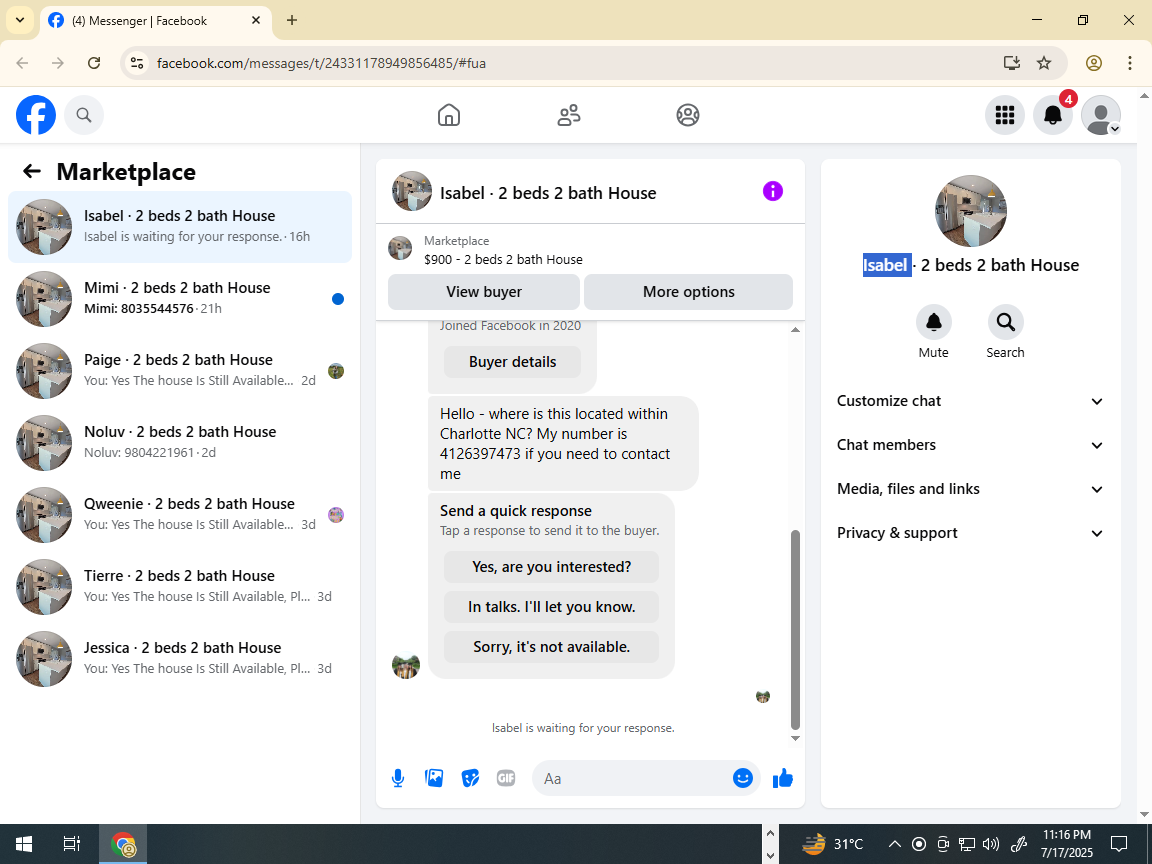Expand Privacy & support section

pos(970,533)
